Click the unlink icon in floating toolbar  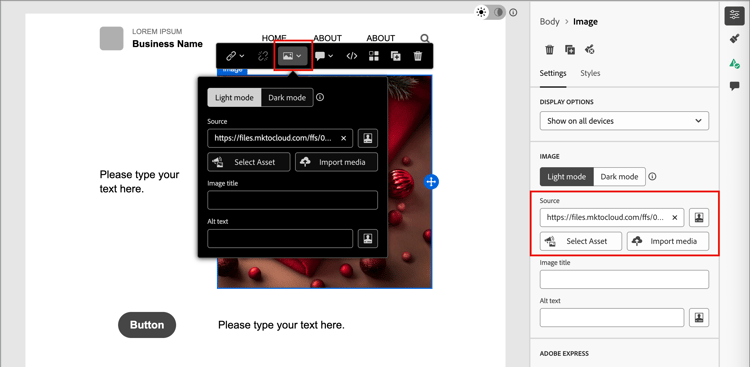263,56
